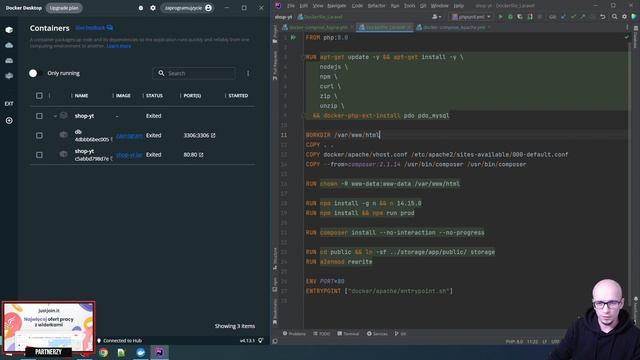
Task: Switch to the first docker-compose editor tab
Action: 318,27
